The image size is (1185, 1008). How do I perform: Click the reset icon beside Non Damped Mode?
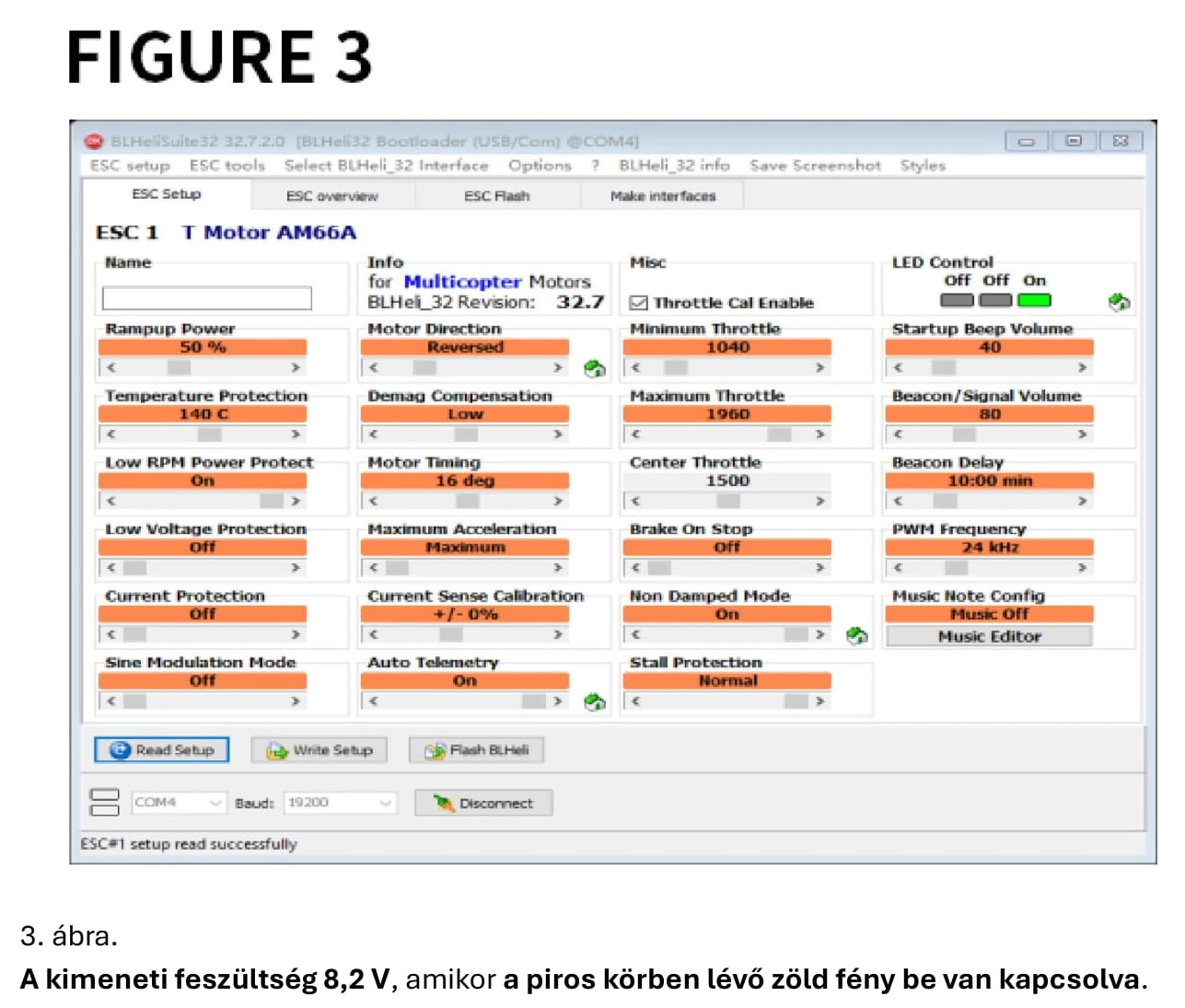(x=856, y=635)
